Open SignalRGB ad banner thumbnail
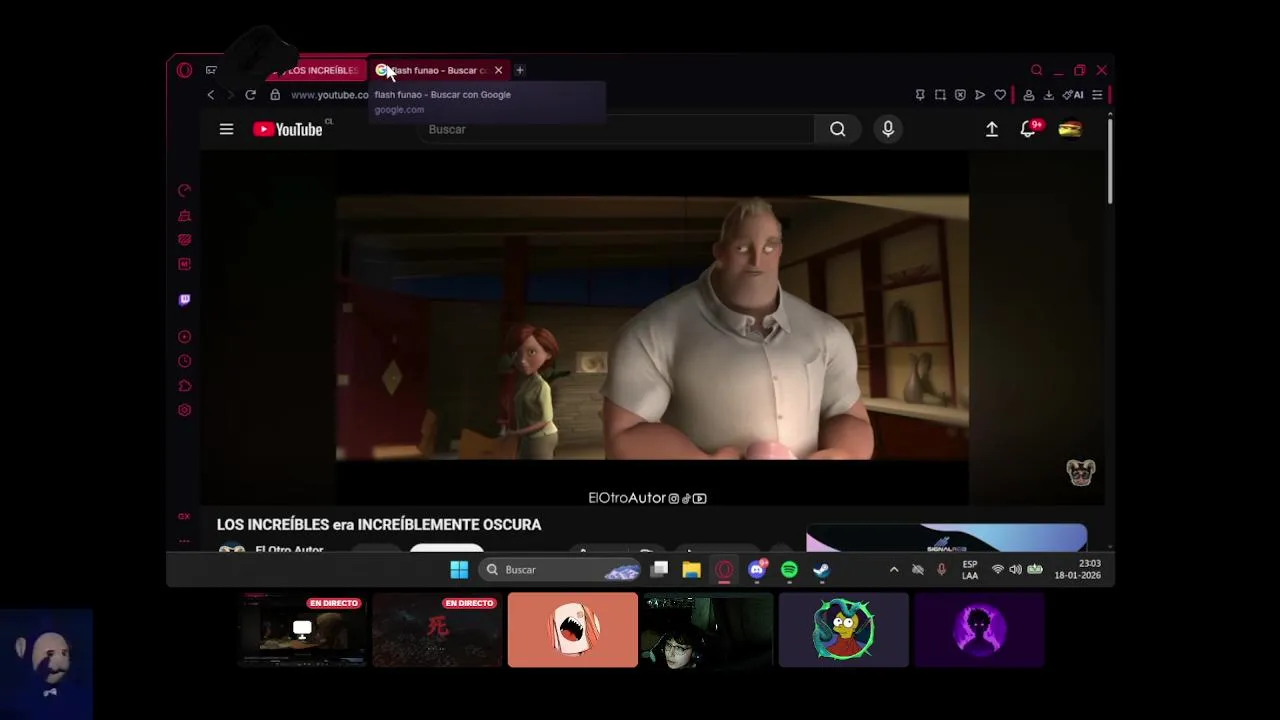Screen dimensions: 1280x720 (946, 538)
